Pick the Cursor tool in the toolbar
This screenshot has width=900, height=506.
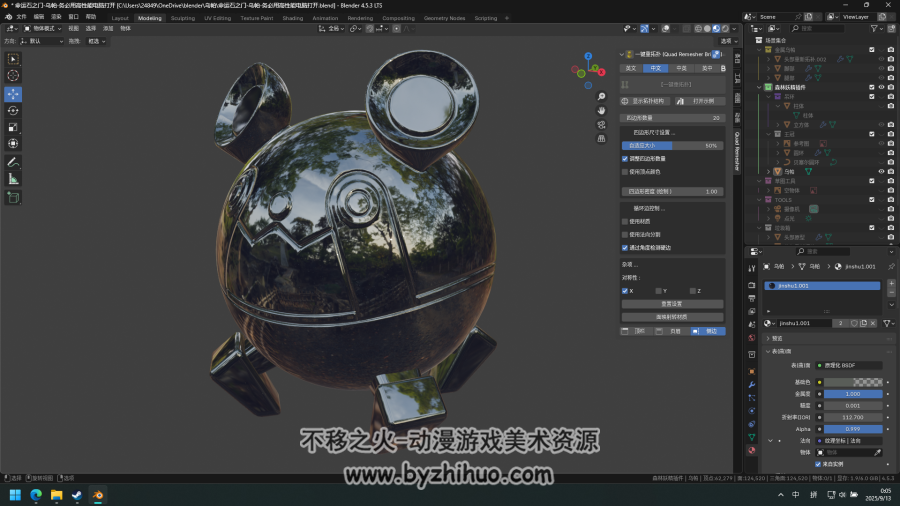(13, 76)
